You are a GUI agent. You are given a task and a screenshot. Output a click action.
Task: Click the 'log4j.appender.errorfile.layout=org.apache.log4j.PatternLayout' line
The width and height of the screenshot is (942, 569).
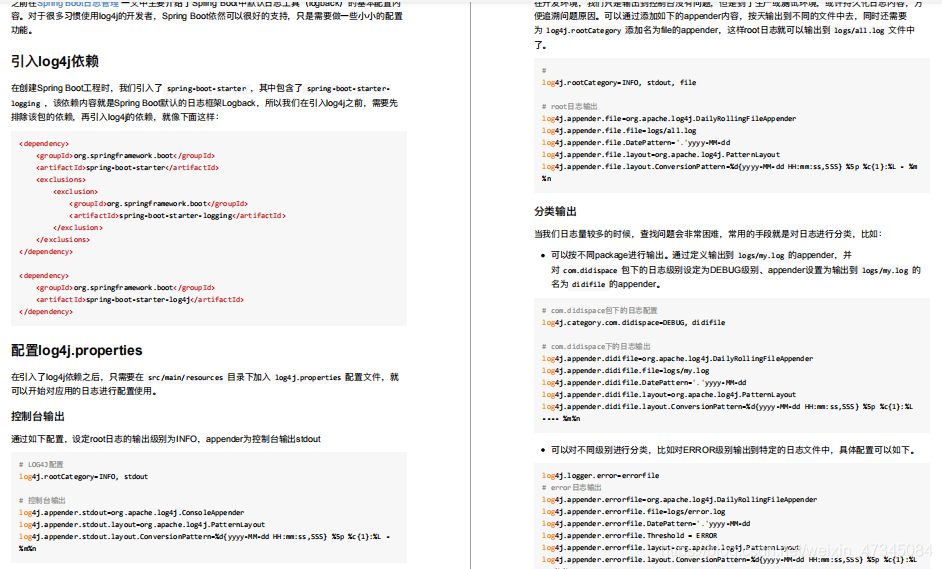click(x=670, y=548)
